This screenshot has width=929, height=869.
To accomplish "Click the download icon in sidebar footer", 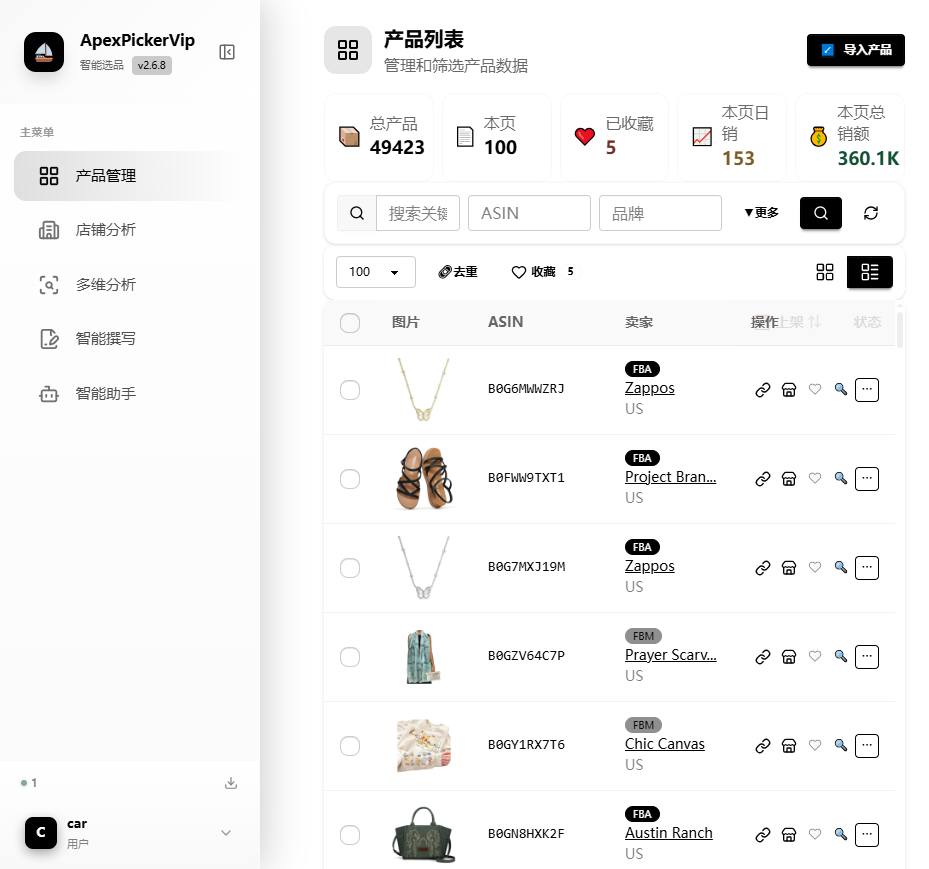I will coord(231,783).
